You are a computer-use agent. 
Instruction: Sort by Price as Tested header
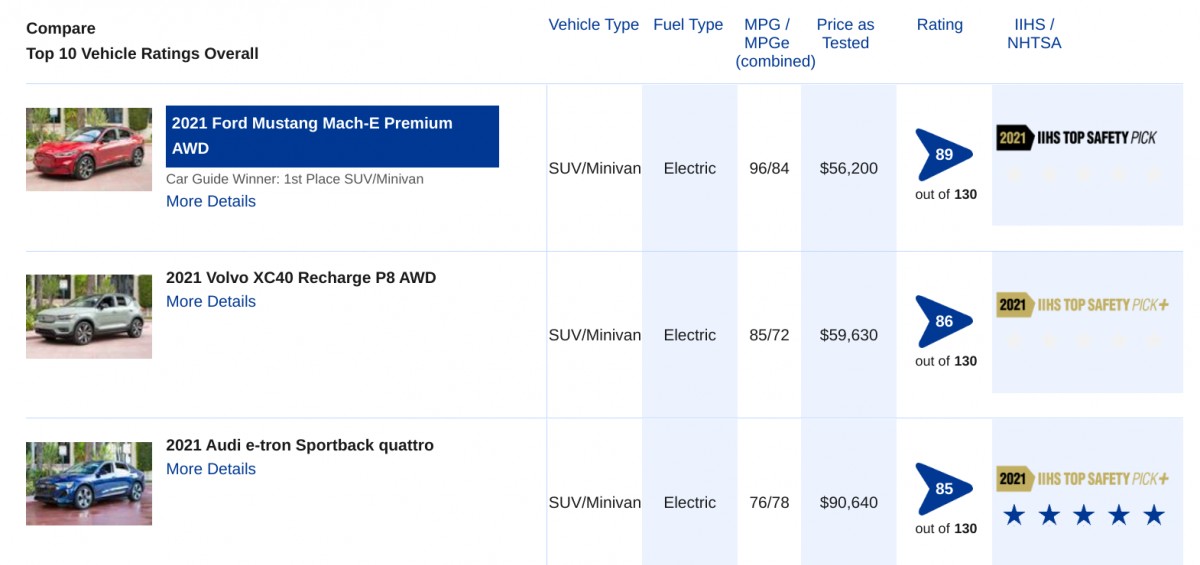point(845,34)
